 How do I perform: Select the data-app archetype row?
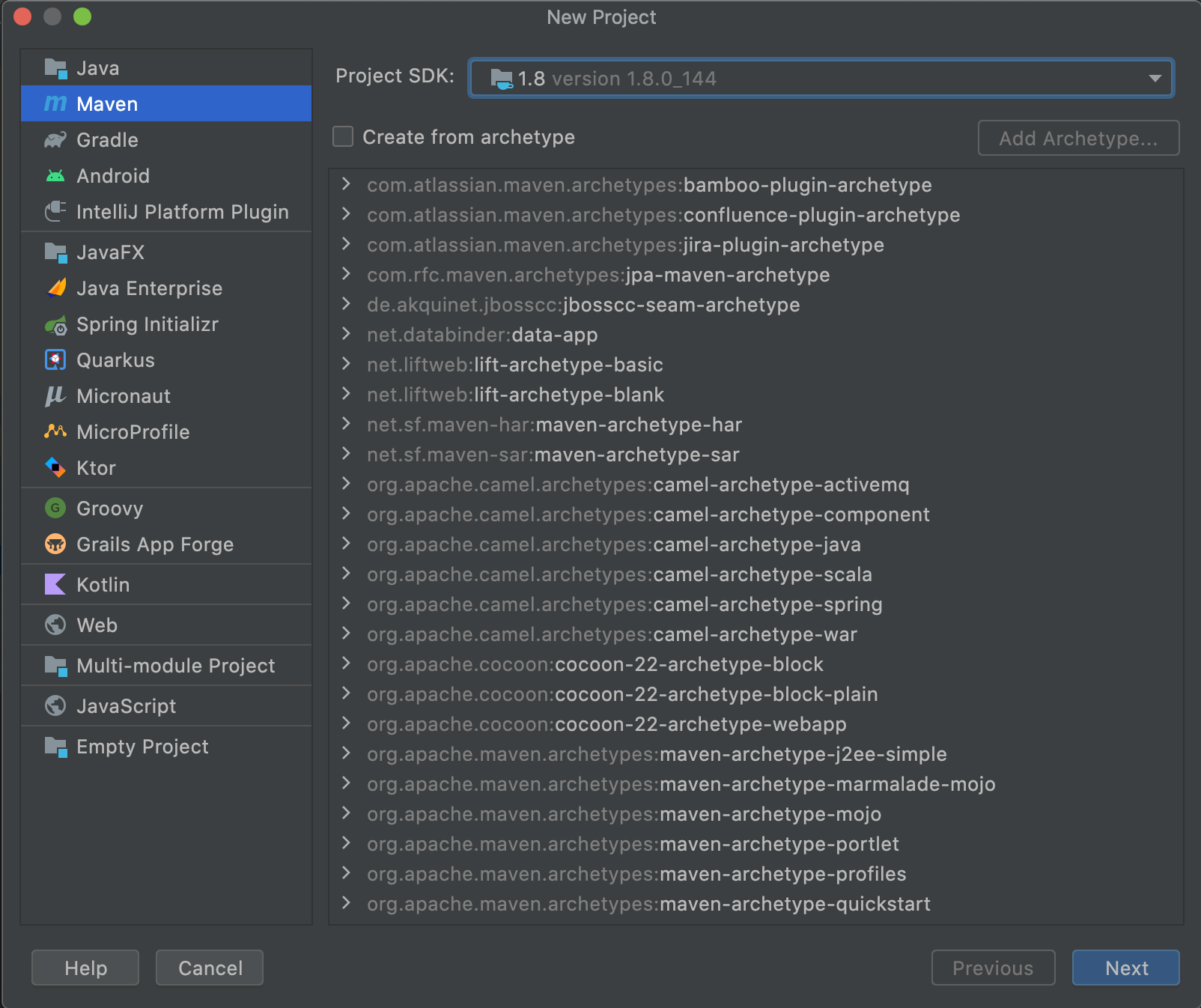point(756,335)
